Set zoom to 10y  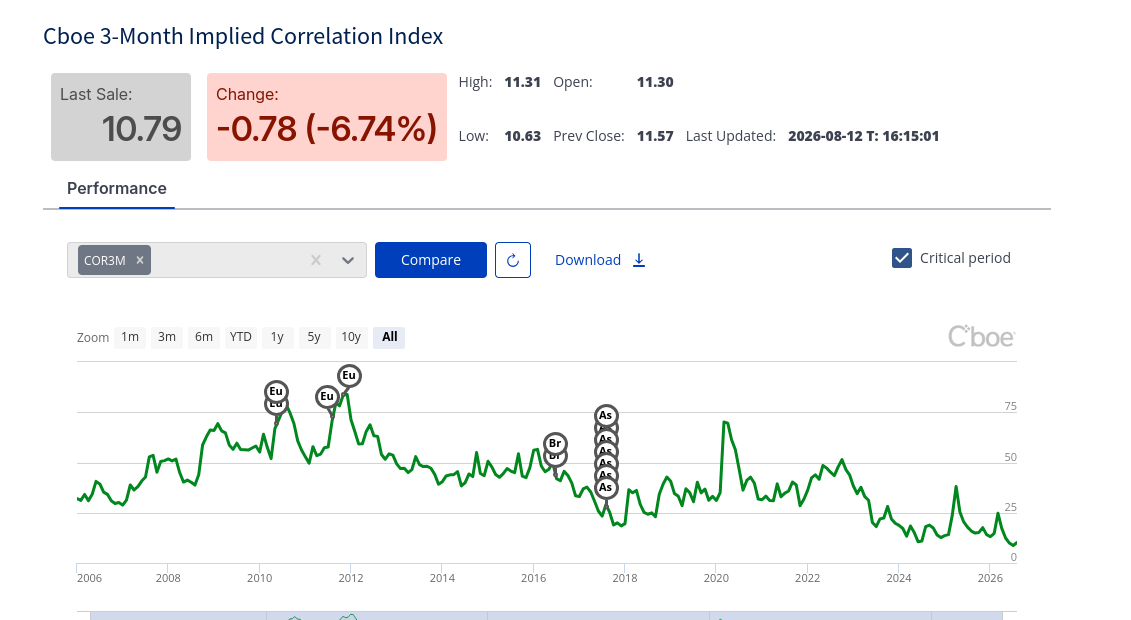pyautogui.click(x=351, y=337)
